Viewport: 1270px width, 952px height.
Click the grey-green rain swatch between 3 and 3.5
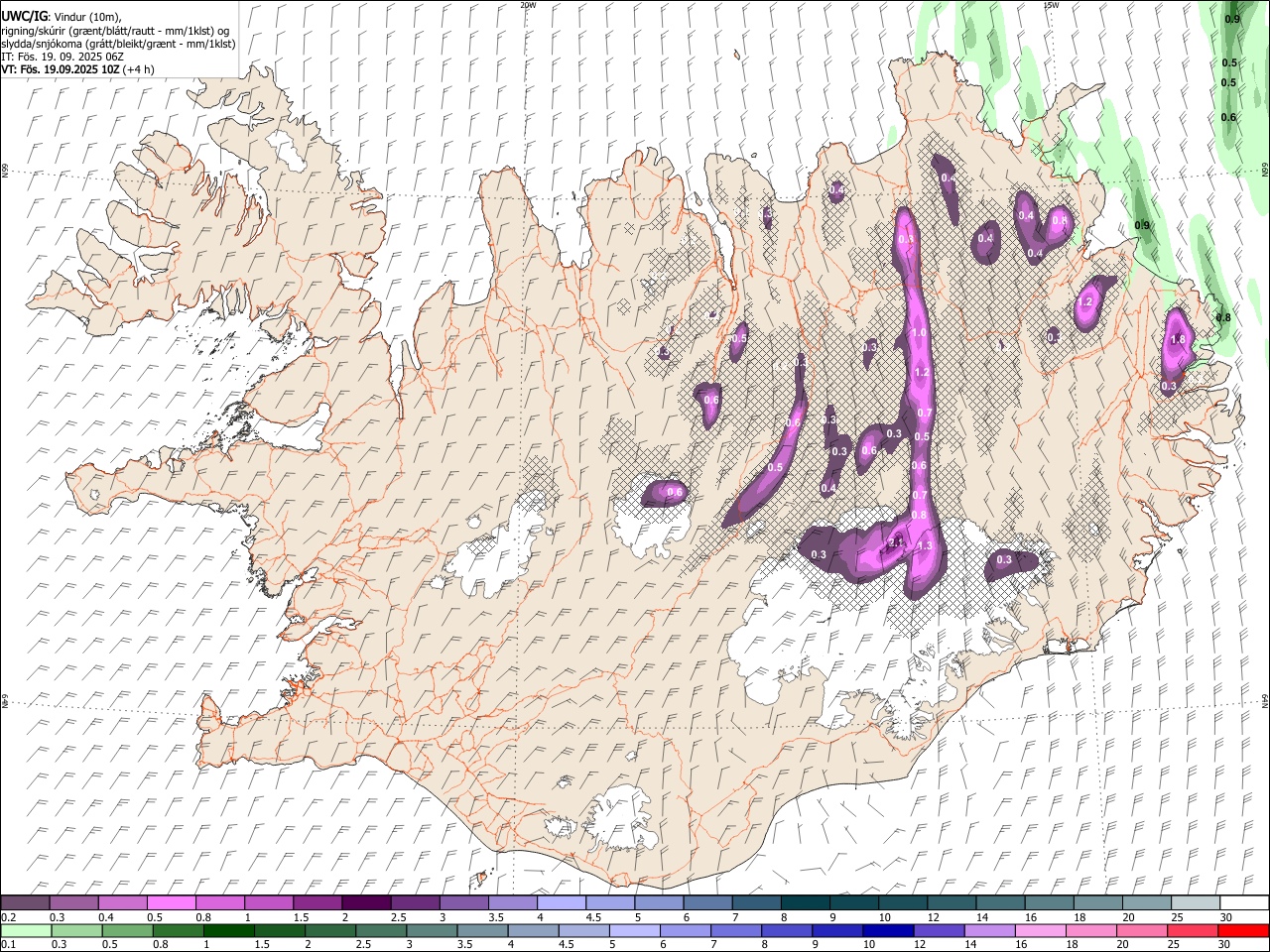pyautogui.click(x=432, y=931)
